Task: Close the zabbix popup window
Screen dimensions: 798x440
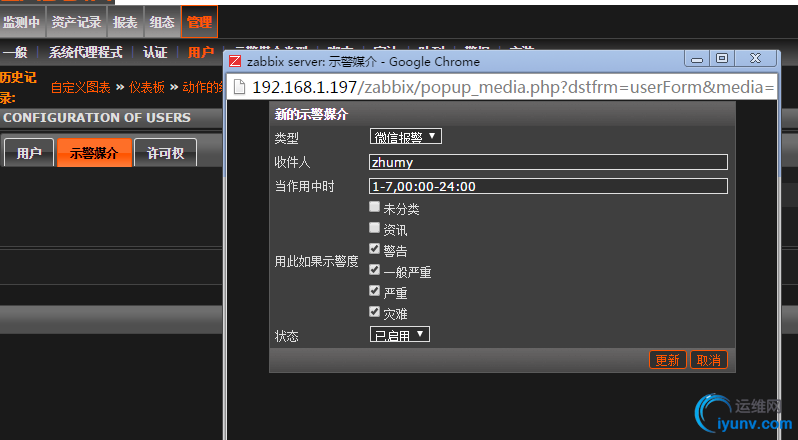Action: click(x=755, y=59)
